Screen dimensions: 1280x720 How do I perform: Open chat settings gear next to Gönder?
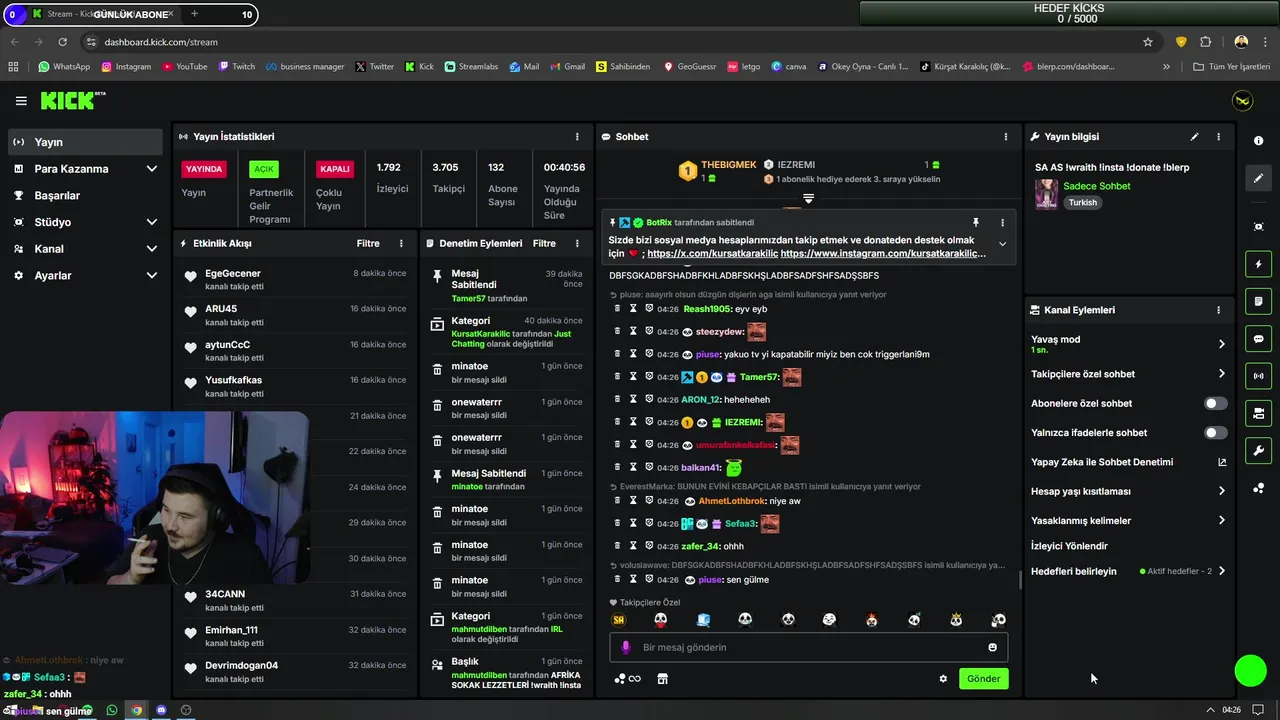(942, 678)
